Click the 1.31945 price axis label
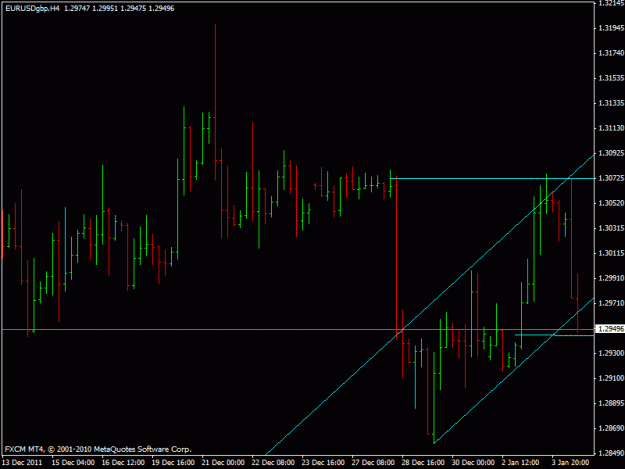The width and height of the screenshot is (625, 469). click(611, 28)
